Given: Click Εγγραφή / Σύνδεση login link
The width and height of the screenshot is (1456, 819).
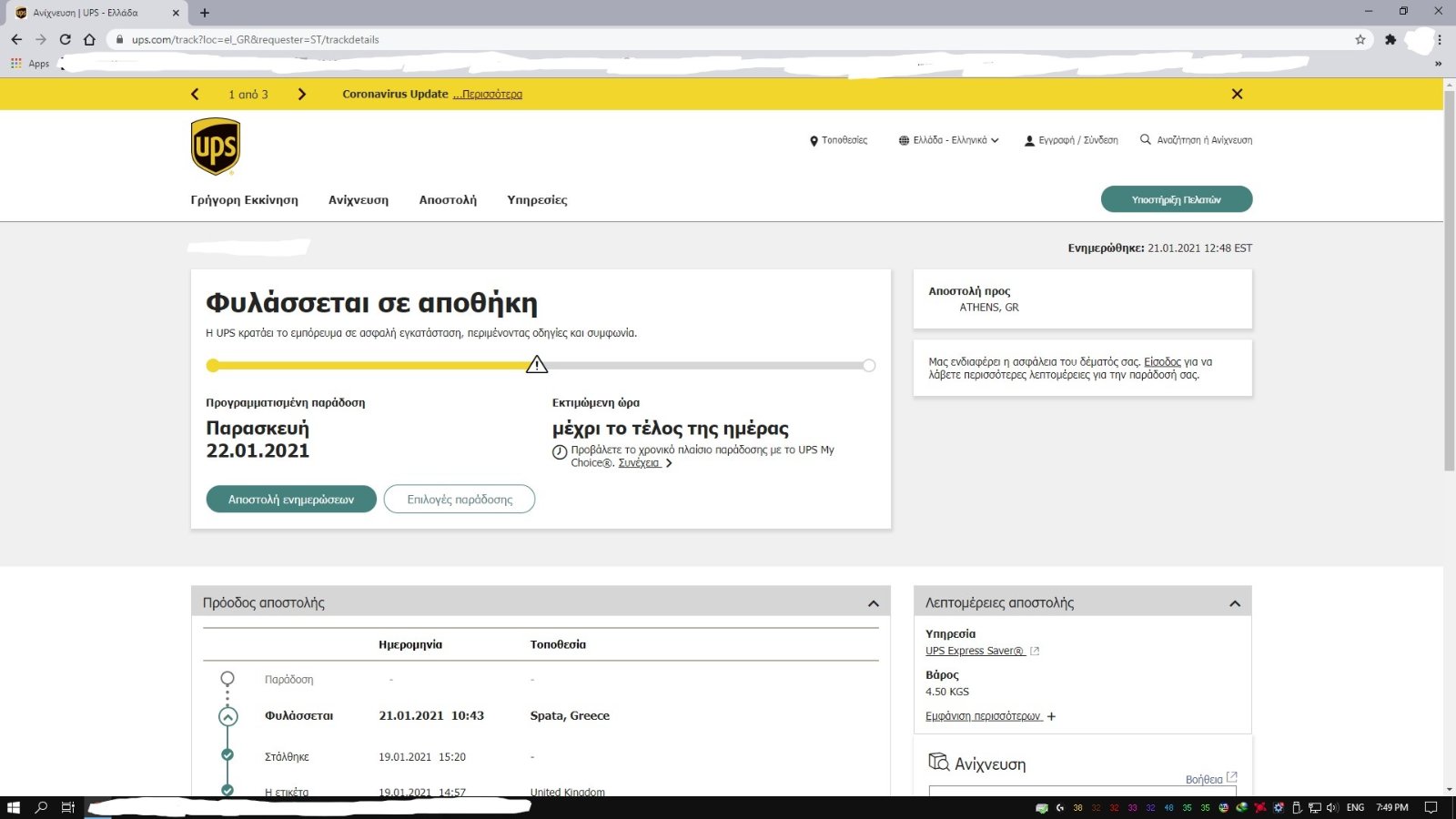Looking at the screenshot, I should coord(1071,140).
